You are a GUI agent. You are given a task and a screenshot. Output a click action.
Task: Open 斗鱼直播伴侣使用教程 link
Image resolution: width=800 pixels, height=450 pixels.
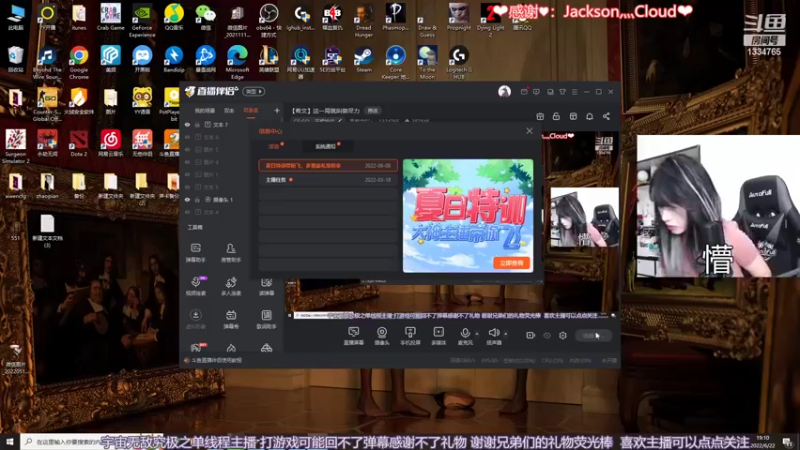pyautogui.click(x=217, y=360)
